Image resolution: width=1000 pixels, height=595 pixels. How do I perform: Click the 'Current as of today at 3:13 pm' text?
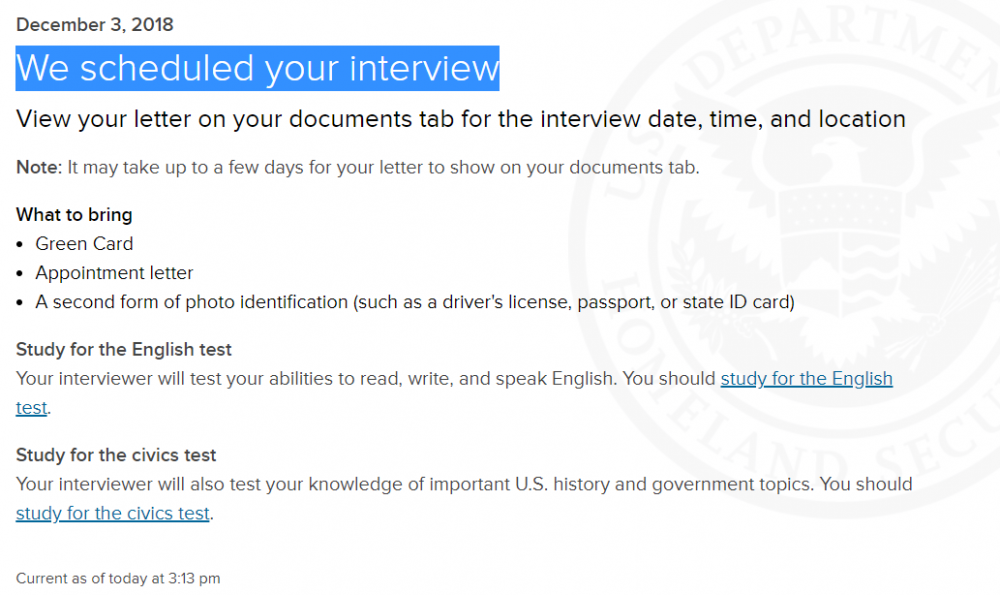pyautogui.click(x=118, y=578)
